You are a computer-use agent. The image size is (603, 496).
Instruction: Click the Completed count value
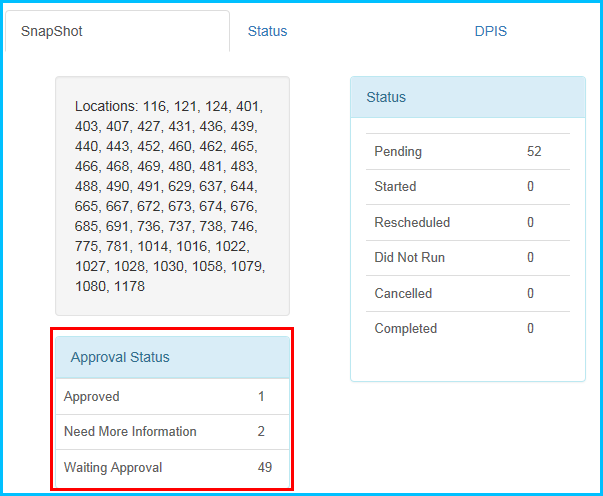(530, 328)
